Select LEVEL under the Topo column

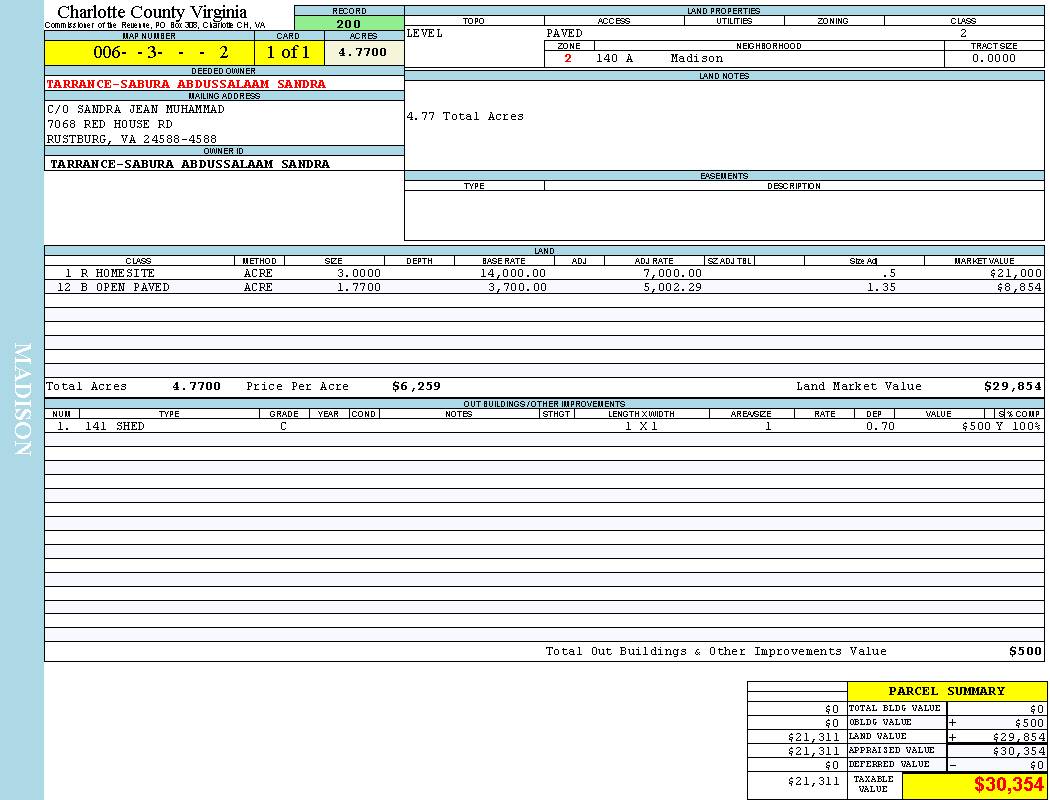point(424,33)
